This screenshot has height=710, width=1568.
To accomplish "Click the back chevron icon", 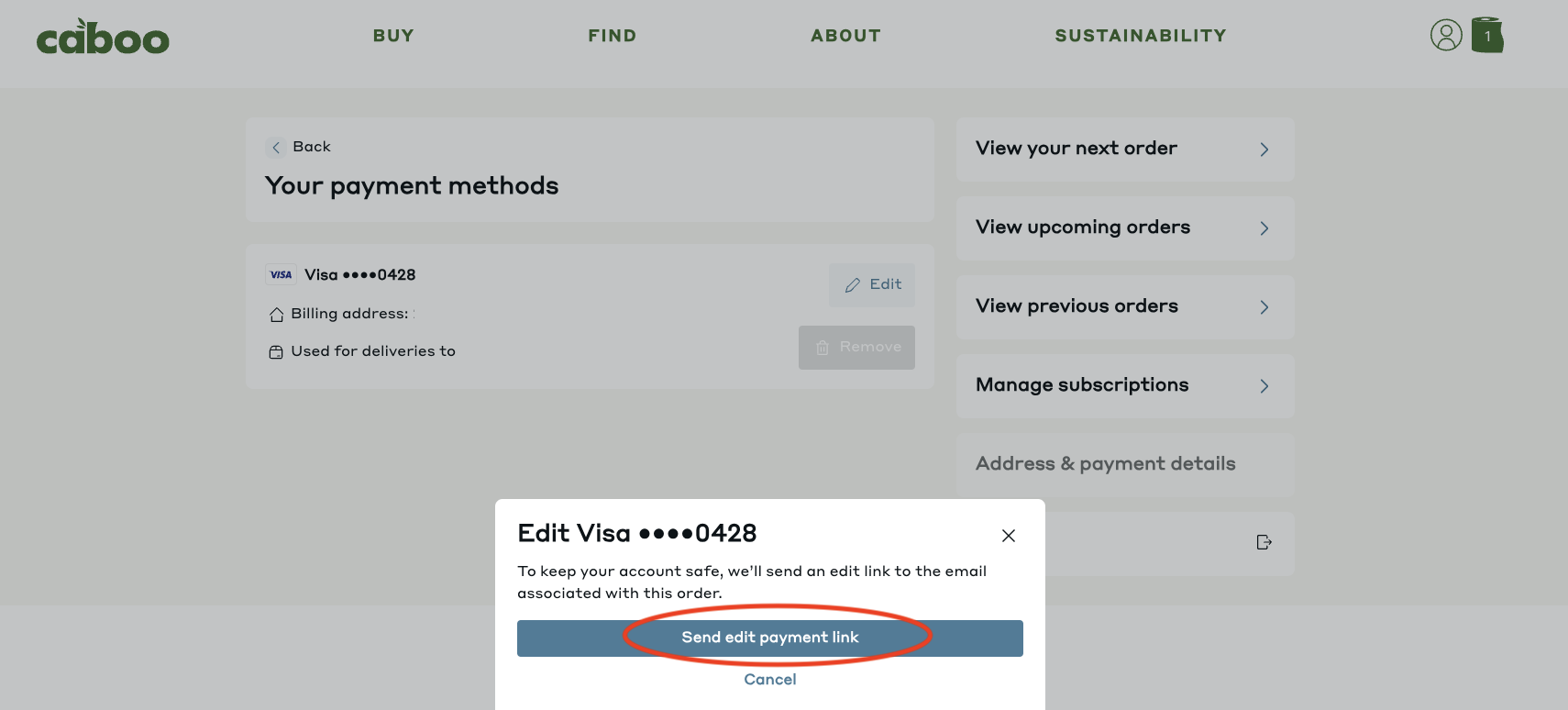I will pos(276,147).
